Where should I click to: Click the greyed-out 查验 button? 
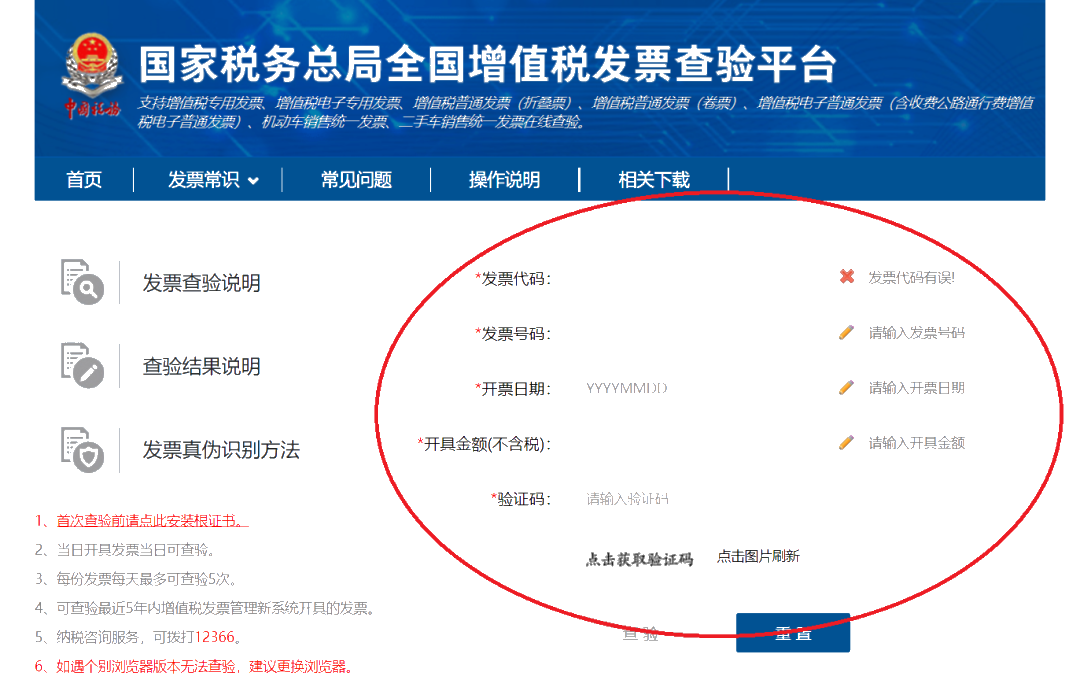pyautogui.click(x=641, y=634)
